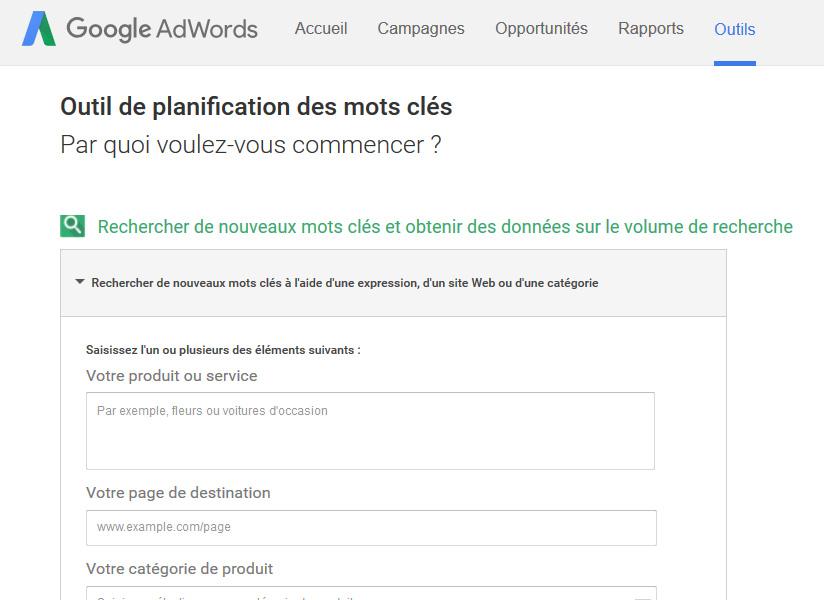The width and height of the screenshot is (824, 600).
Task: Click the 'Votre page de destination' field
Action: (372, 527)
